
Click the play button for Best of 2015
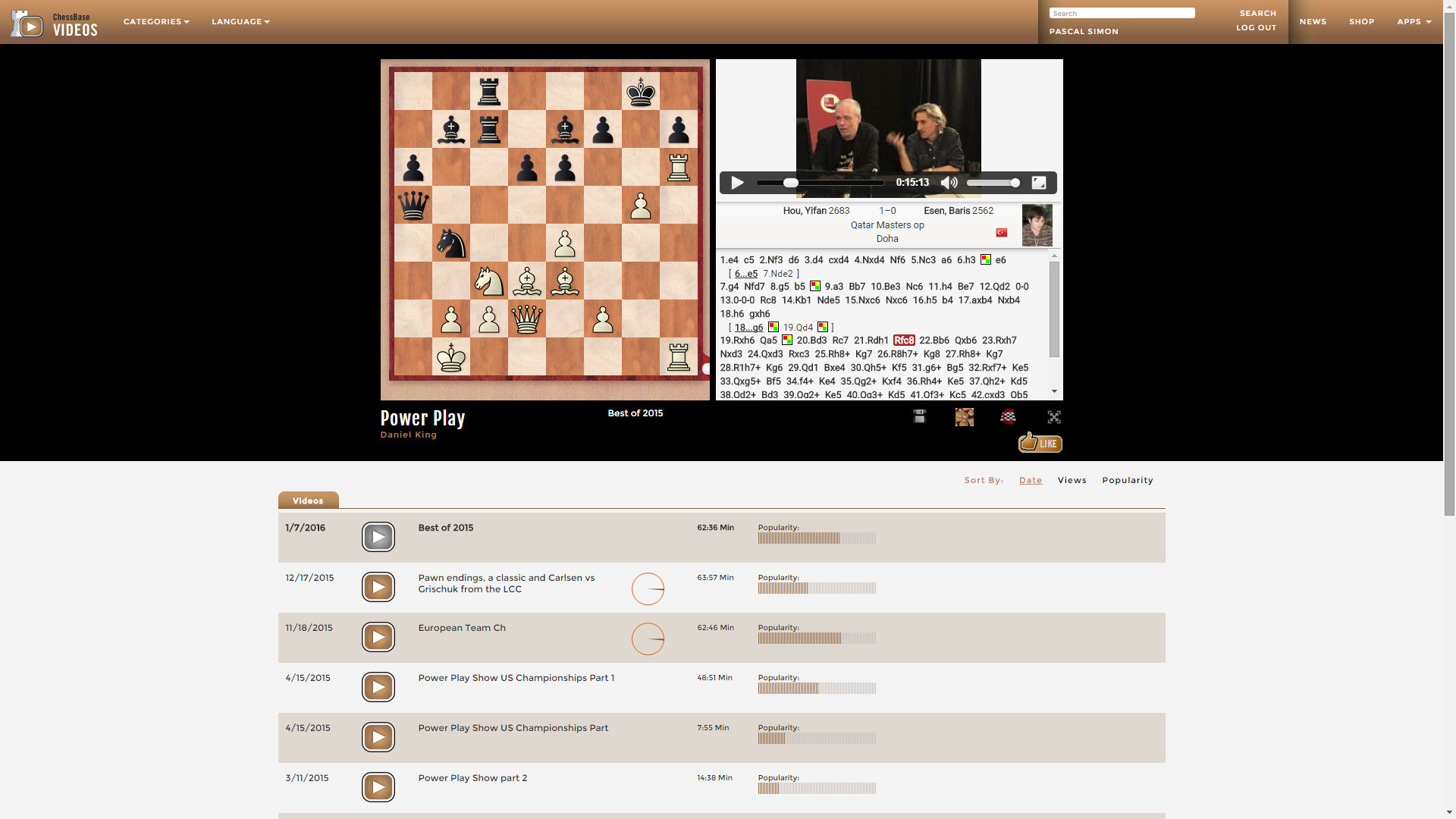click(378, 536)
